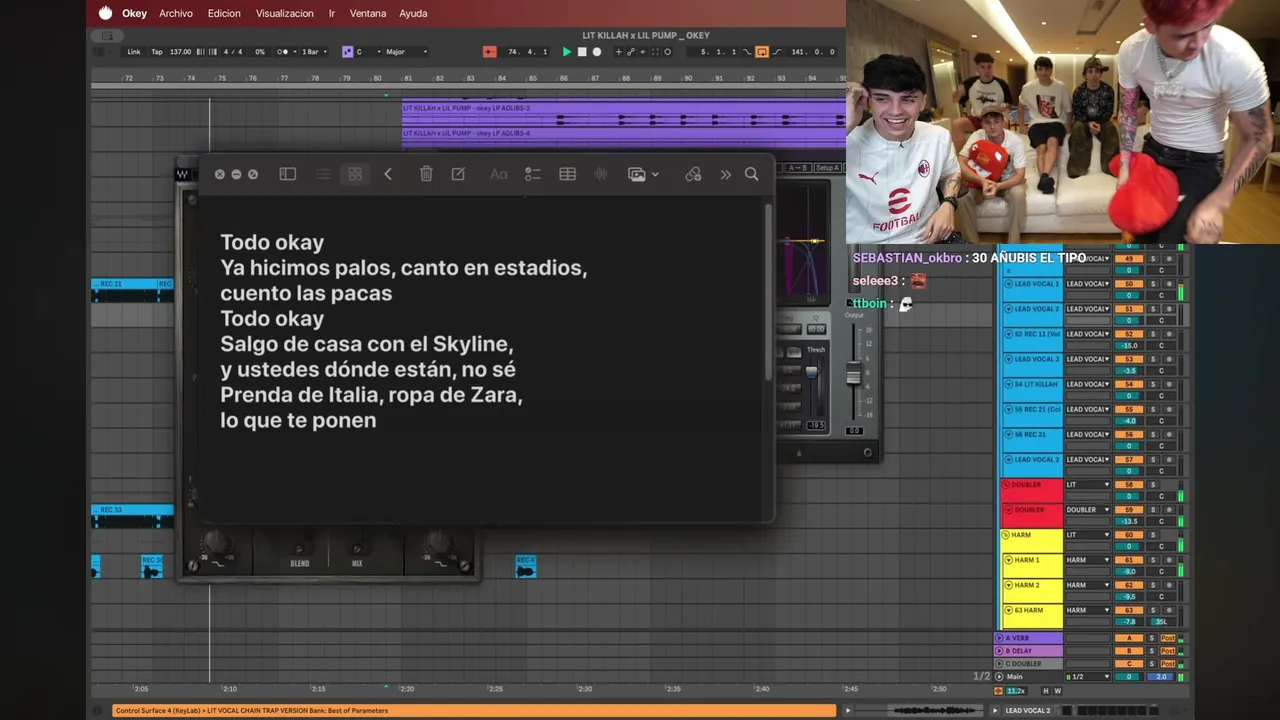Toggle the purple scale mode button
This screenshot has height=720, width=1280.
347,52
